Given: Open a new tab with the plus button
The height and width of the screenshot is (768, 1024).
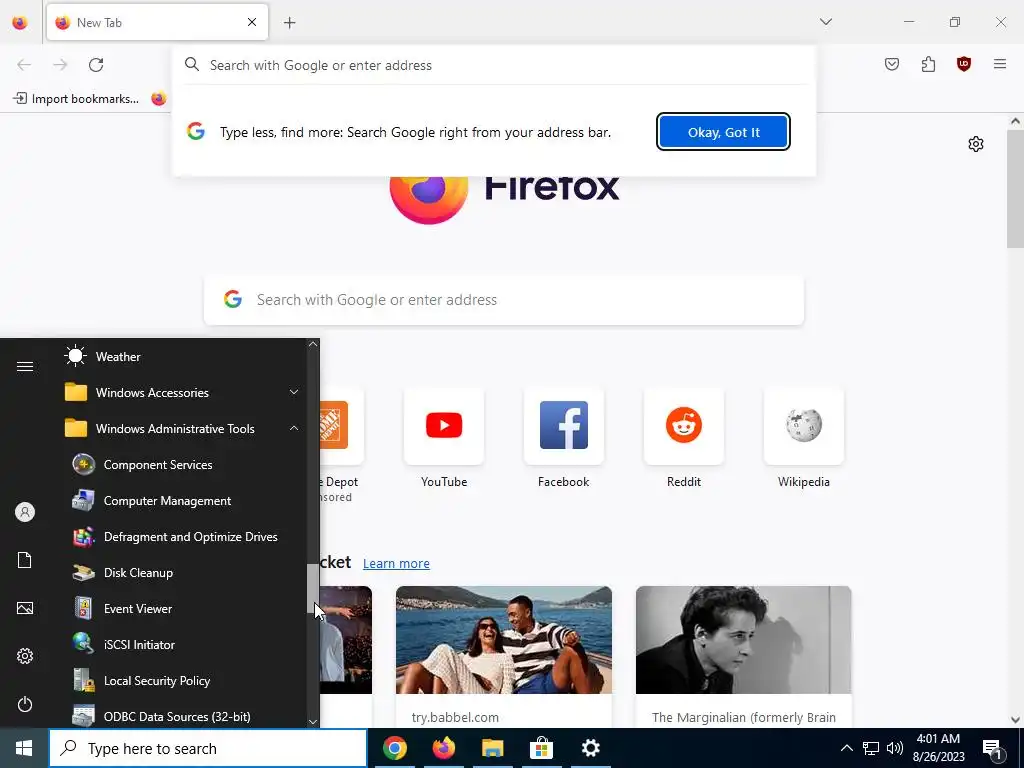Looking at the screenshot, I should click(x=289, y=23).
